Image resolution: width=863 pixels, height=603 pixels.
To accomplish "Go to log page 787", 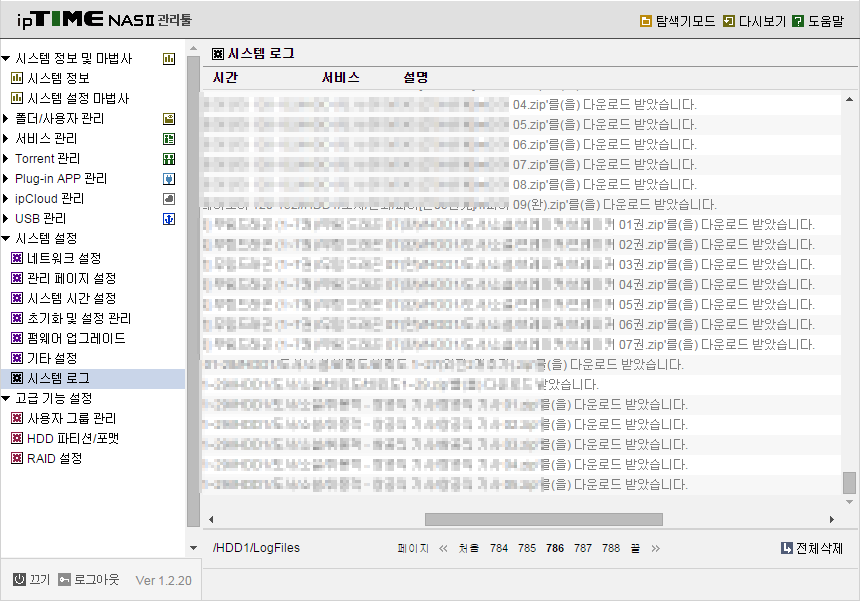I will [x=583, y=548].
